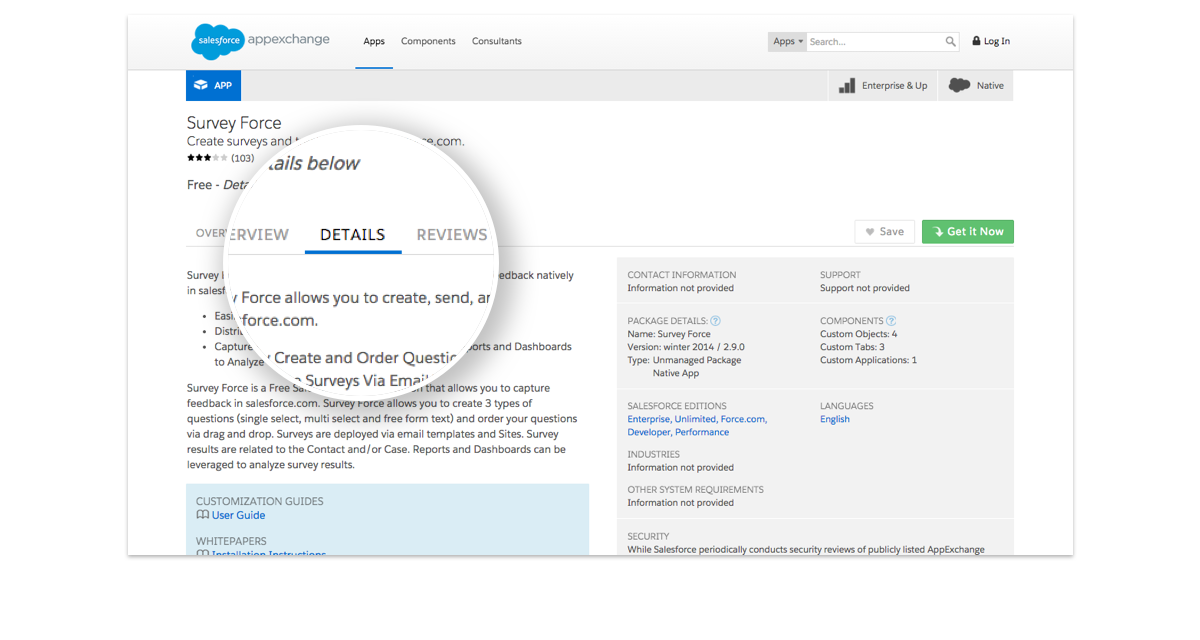
Task: Click the Survey Force app title
Action: click(234, 123)
